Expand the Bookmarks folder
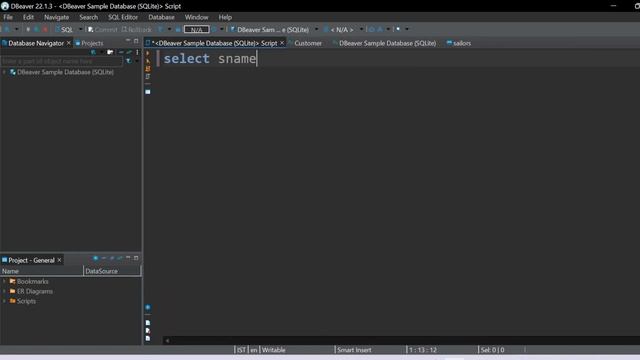Screen dimensions: 640x360 [4, 282]
